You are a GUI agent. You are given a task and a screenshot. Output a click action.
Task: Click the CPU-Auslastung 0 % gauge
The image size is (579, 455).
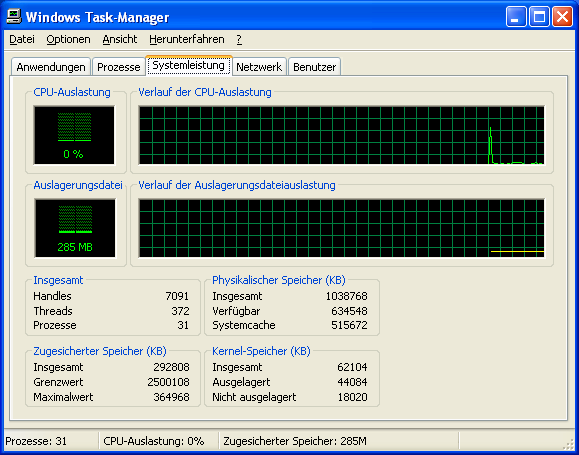tap(74, 135)
